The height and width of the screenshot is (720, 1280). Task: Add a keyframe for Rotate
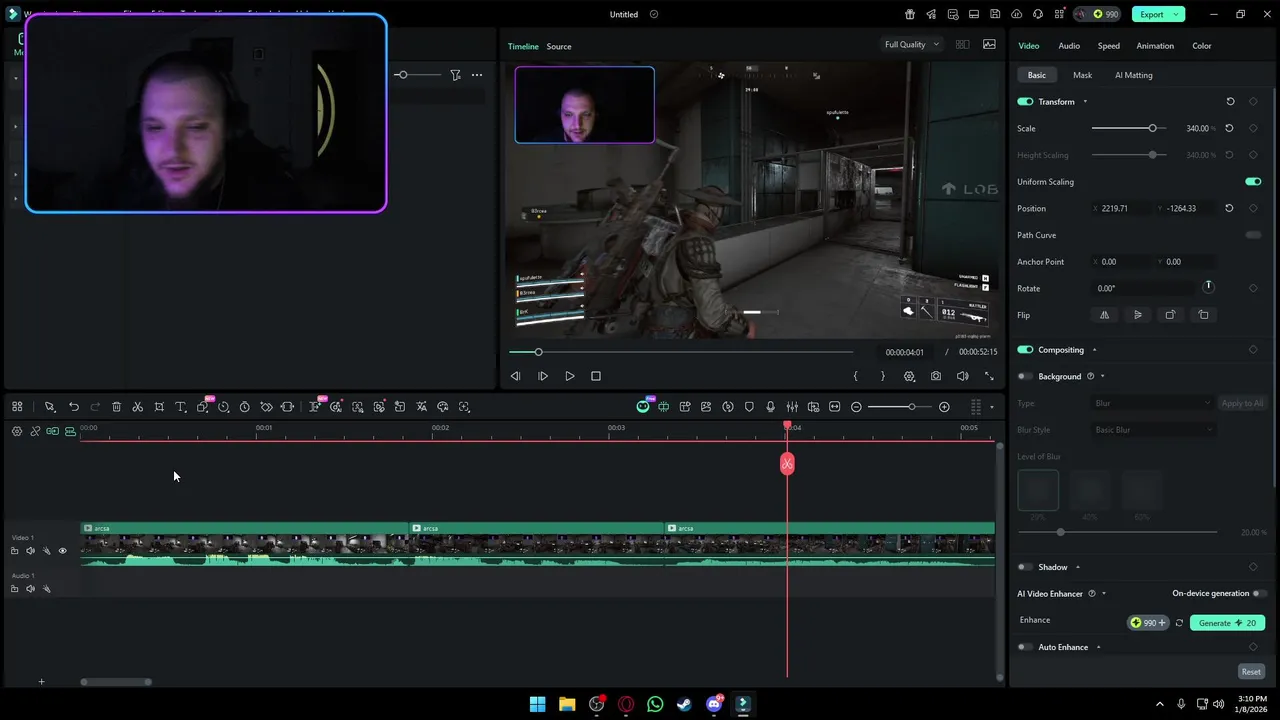tap(1253, 288)
